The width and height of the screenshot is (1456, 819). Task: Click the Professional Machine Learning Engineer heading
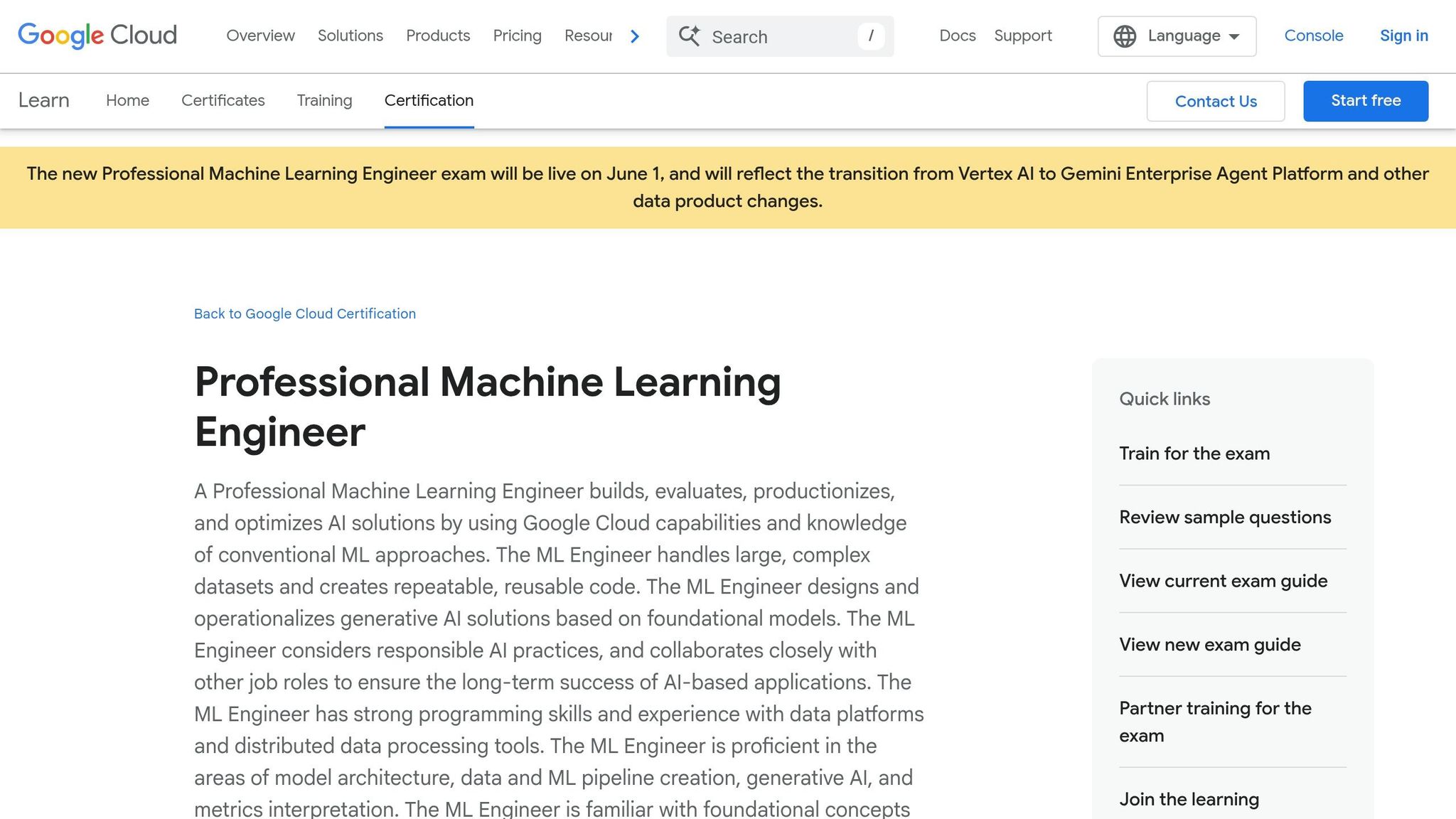point(488,407)
